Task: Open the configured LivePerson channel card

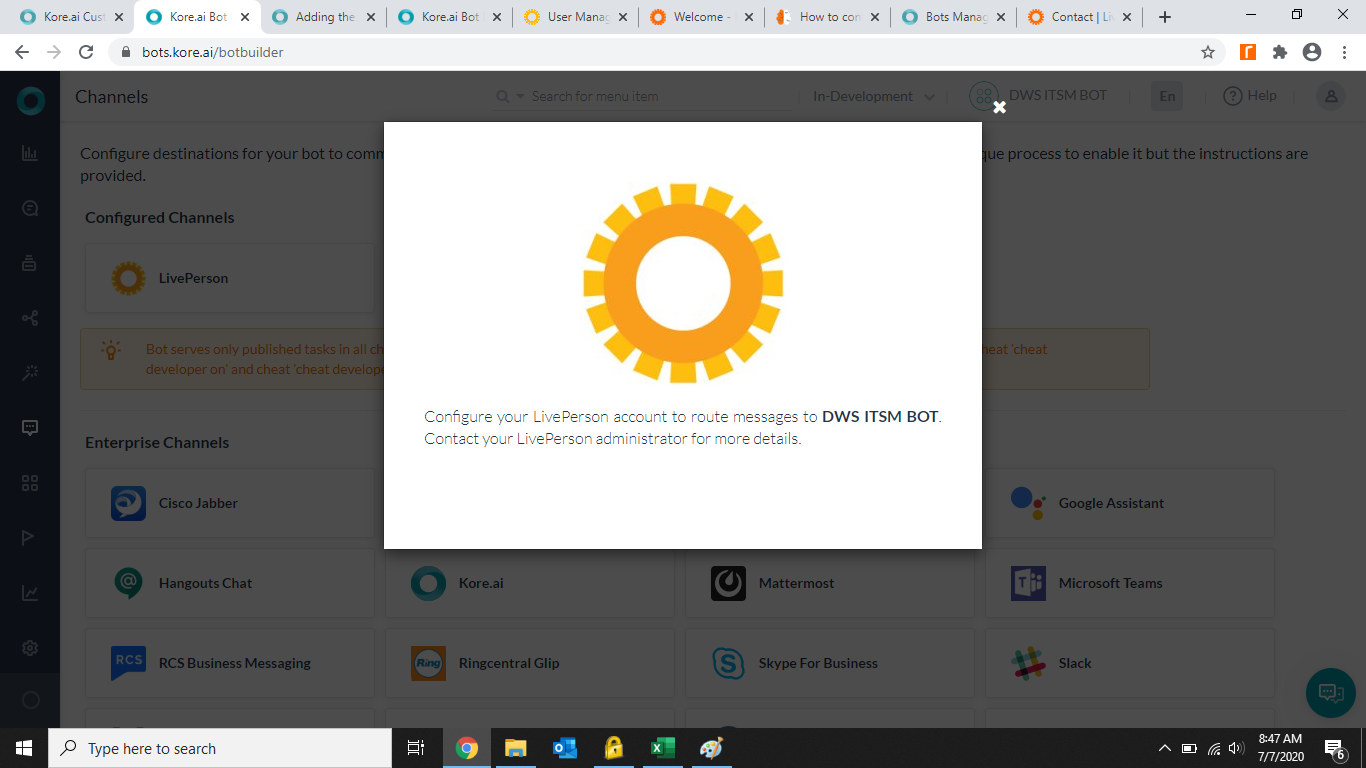Action: tap(229, 278)
